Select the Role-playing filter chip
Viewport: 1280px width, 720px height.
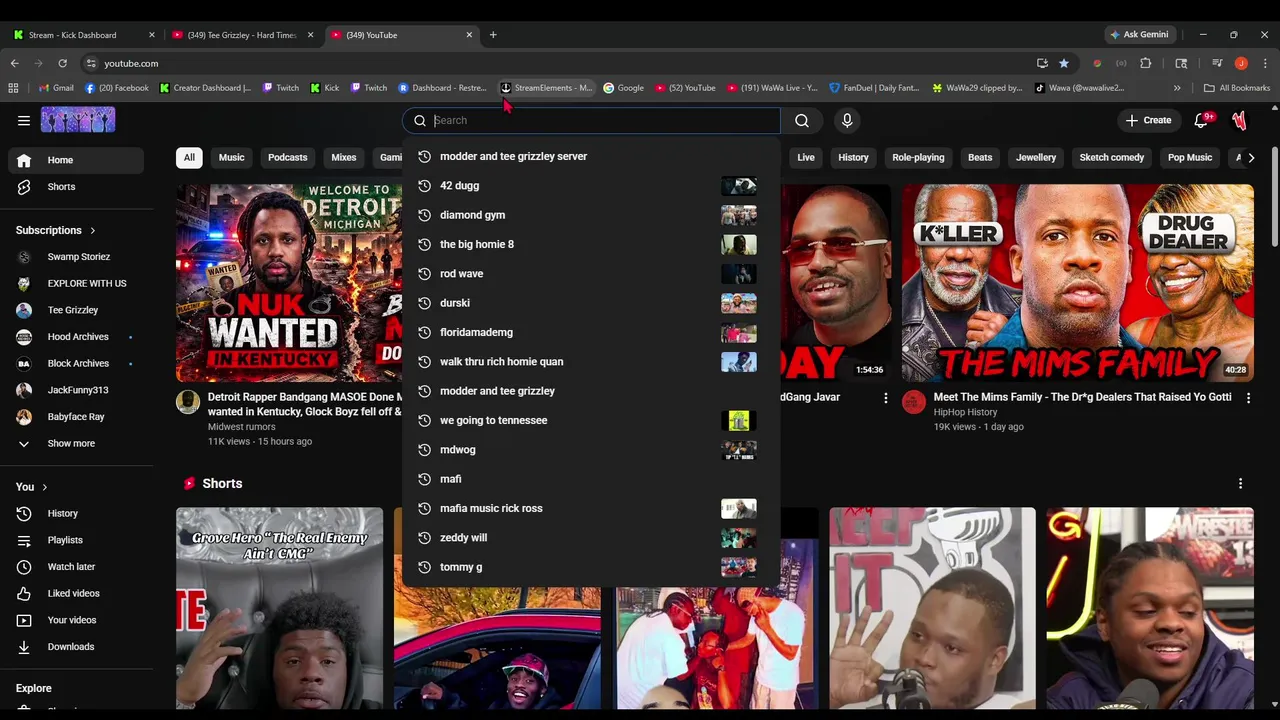pos(918,158)
